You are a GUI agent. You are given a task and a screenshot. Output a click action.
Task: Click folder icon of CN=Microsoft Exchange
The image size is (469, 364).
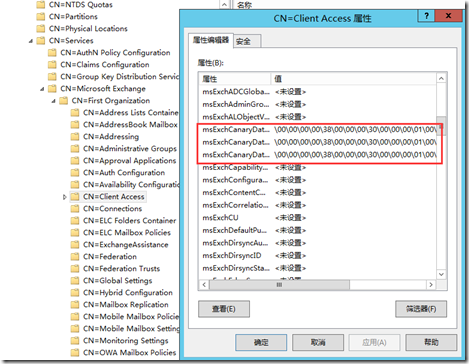tap(52, 89)
